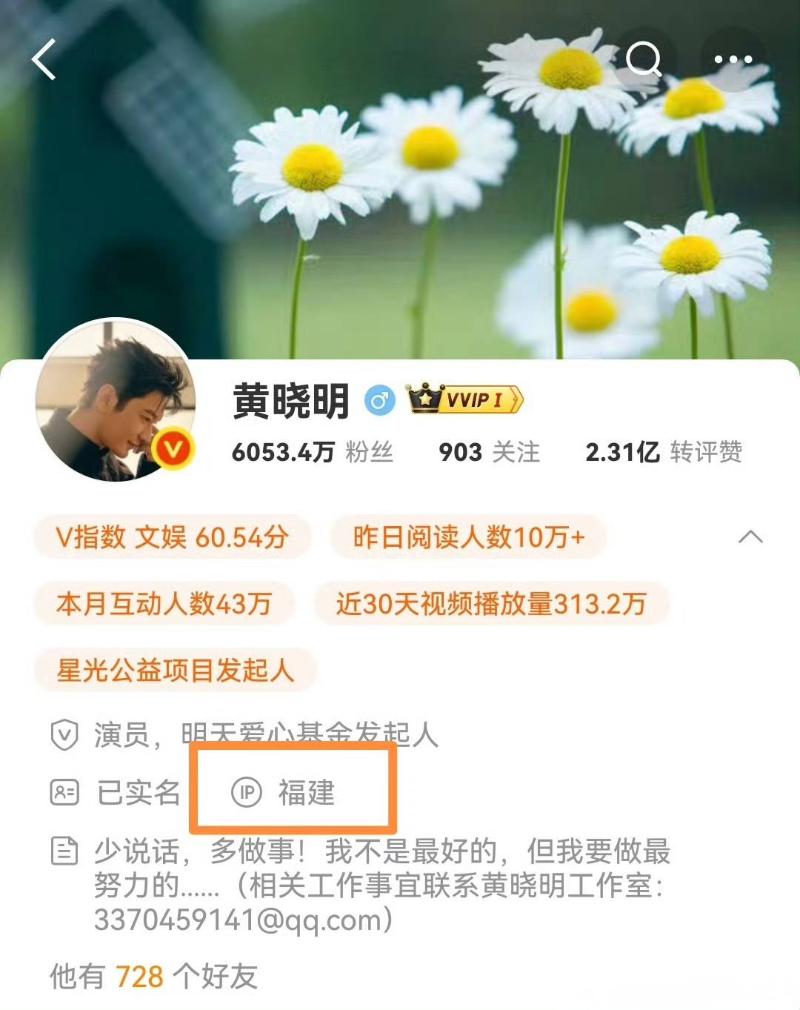Collapse the stats tags with chevron
This screenshot has width=800, height=1010.
click(x=750, y=537)
